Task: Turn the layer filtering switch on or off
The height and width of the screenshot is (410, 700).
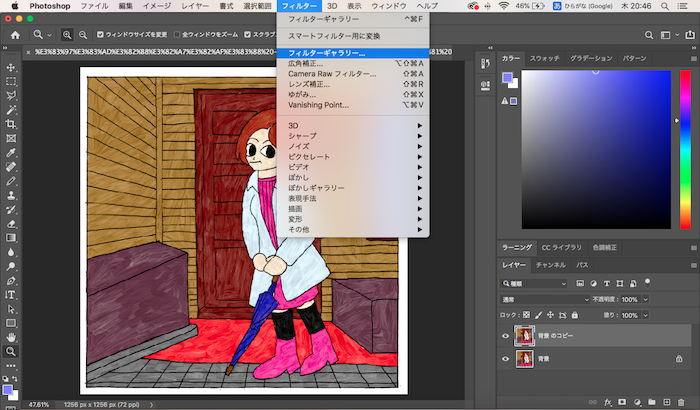Action: click(647, 282)
